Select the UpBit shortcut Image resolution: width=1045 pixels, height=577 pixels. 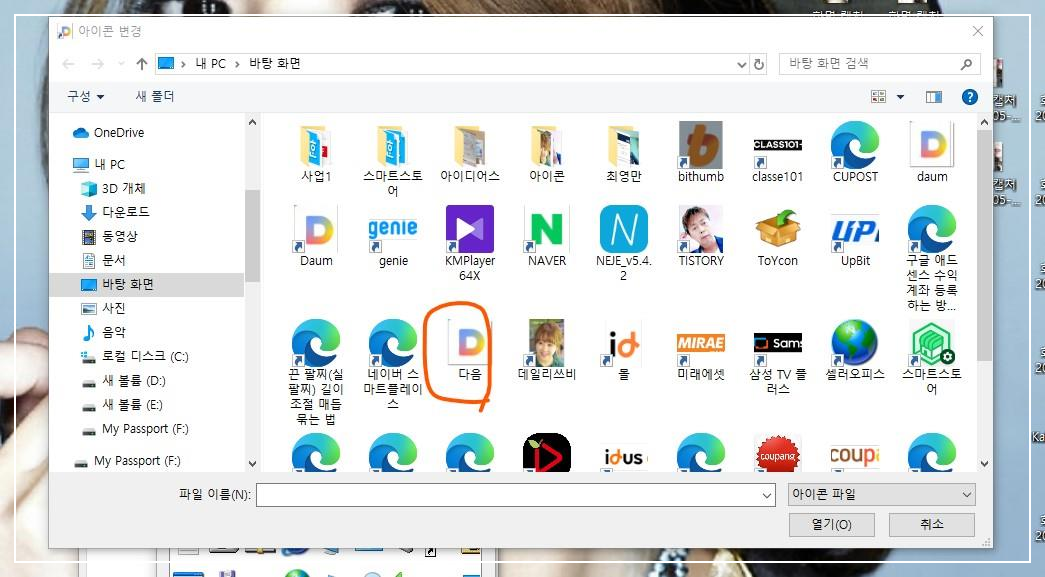pyautogui.click(x=855, y=237)
